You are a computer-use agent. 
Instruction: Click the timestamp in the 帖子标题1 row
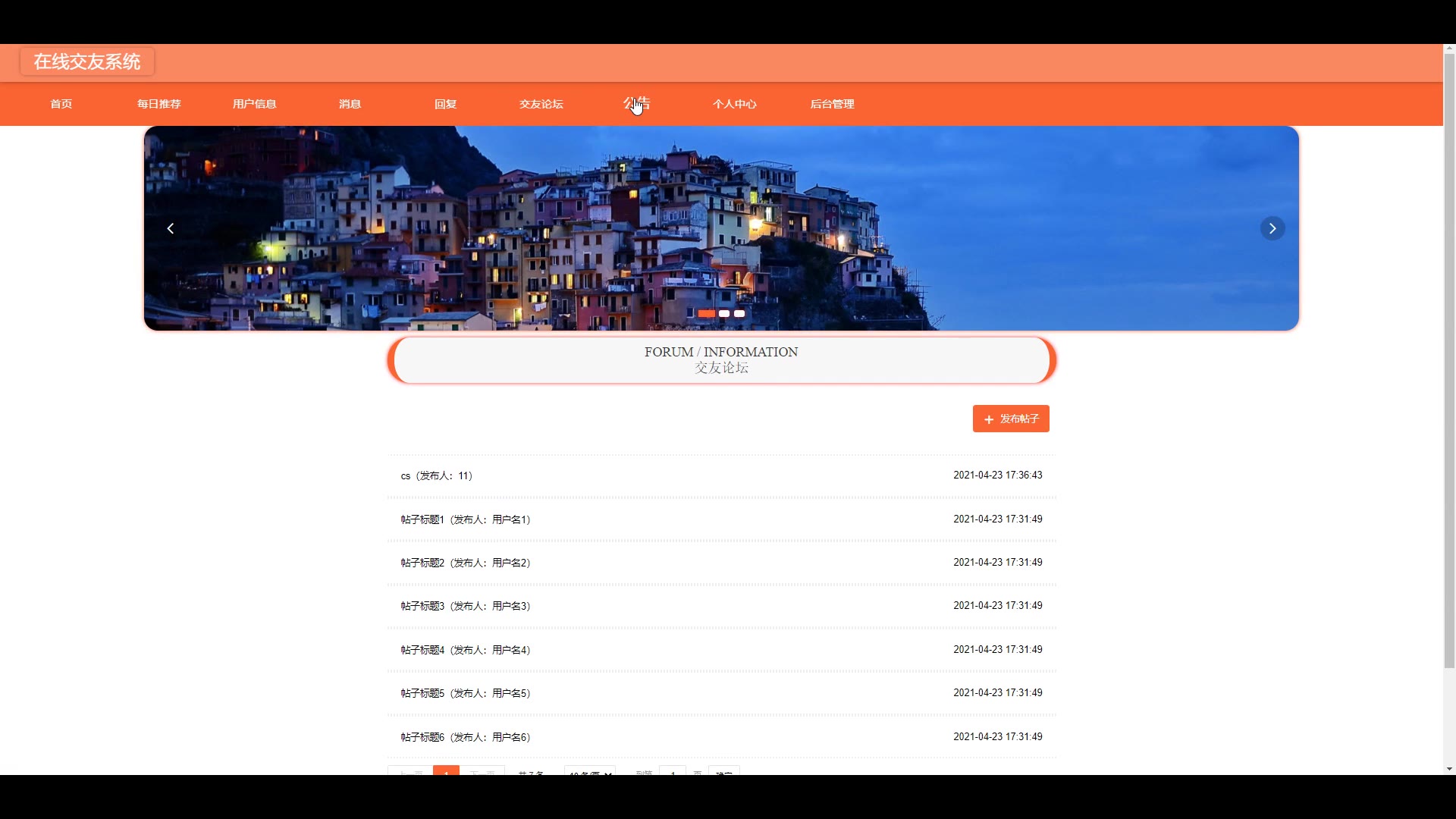[x=998, y=519]
